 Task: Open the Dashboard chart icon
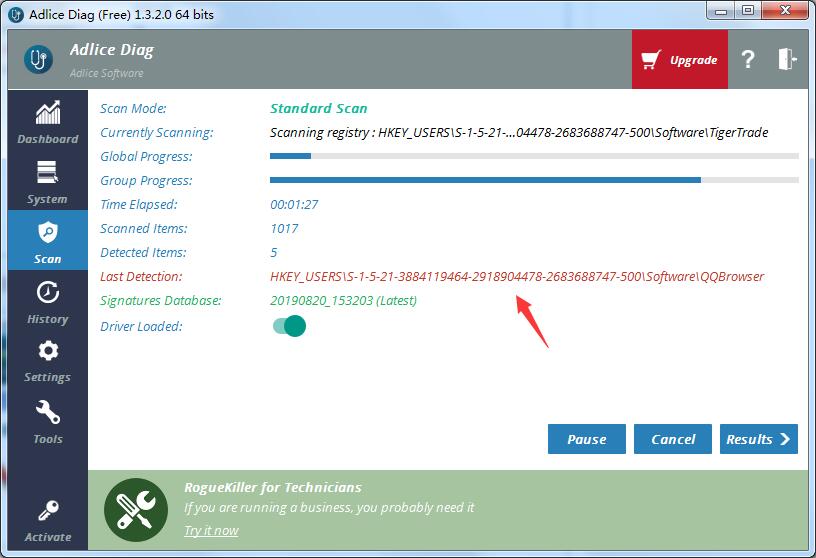click(x=48, y=113)
